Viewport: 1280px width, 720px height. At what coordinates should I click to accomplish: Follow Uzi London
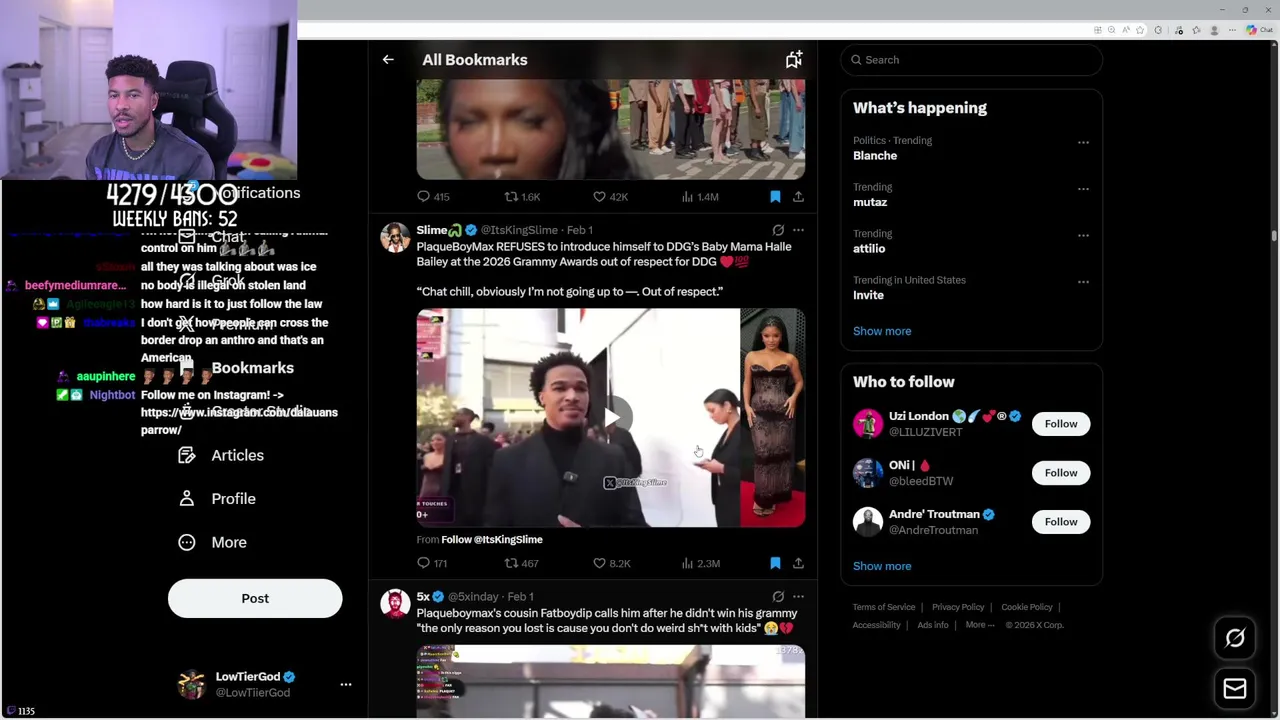pyautogui.click(x=1061, y=424)
